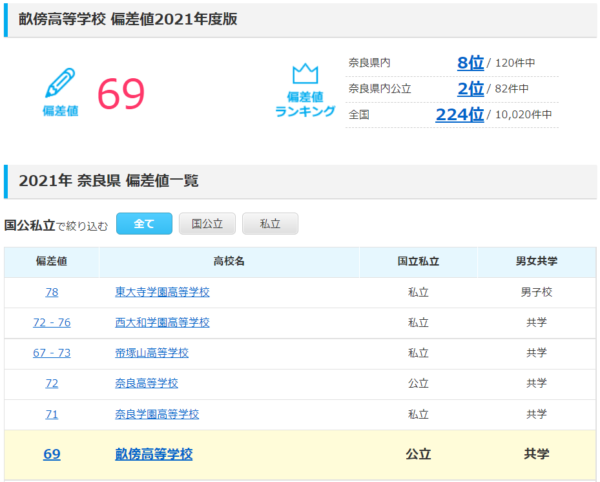Click 私立 cell in 西大和学園 row
600x482 pixels.
click(x=418, y=322)
